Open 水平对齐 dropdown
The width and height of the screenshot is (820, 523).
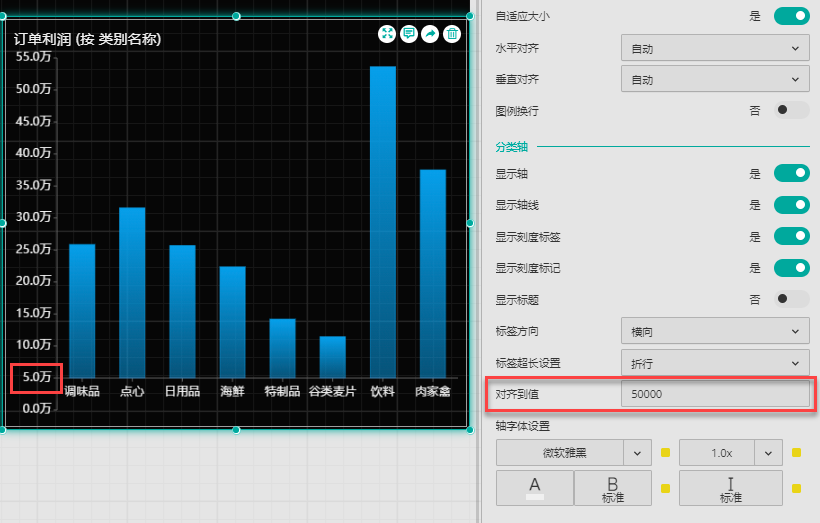715,48
